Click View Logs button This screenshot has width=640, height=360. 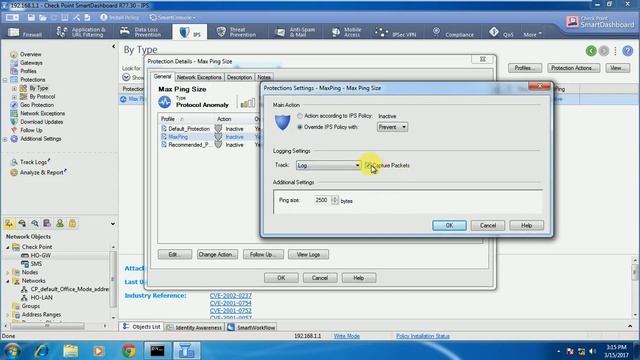click(x=308, y=255)
